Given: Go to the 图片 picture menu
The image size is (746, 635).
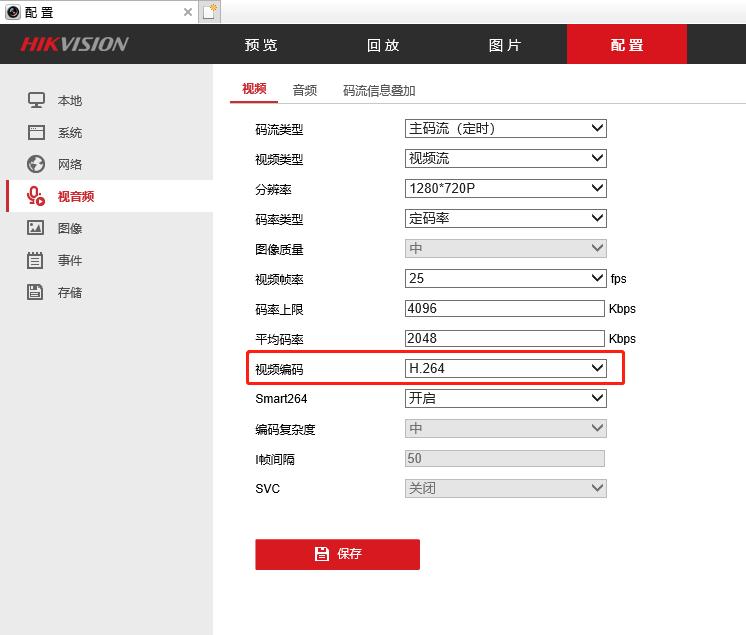Looking at the screenshot, I should [x=505, y=45].
